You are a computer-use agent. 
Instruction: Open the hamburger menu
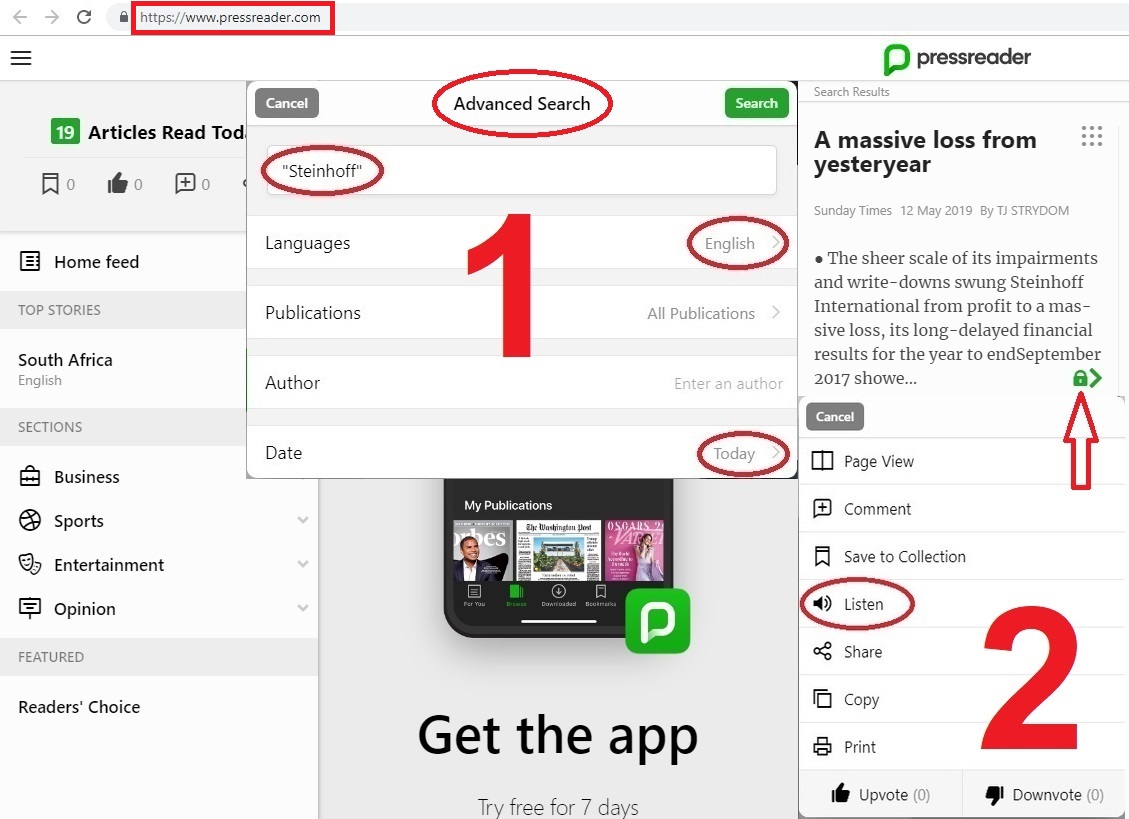(x=21, y=58)
